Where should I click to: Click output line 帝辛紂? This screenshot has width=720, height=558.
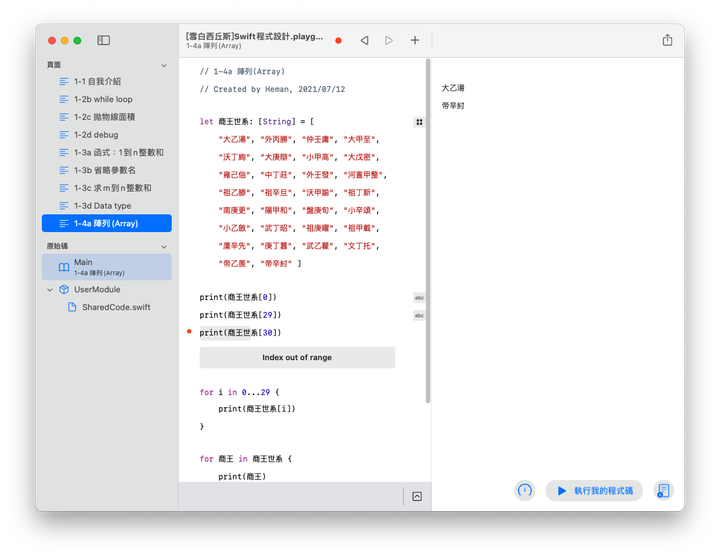[453, 106]
